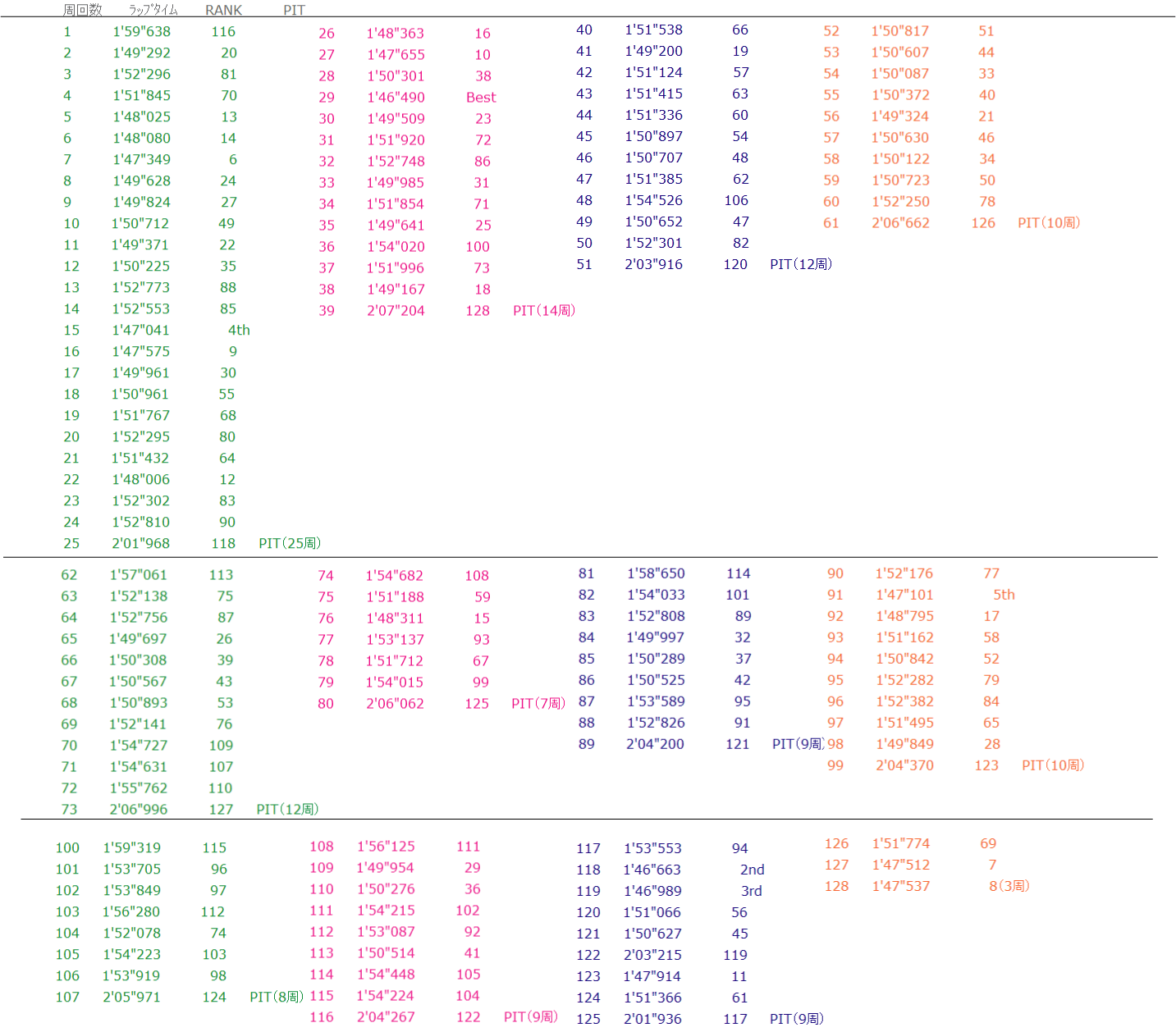Select lap time 1'46"989
Image resolution: width=1176 pixels, height=1032 pixels.
652,891
